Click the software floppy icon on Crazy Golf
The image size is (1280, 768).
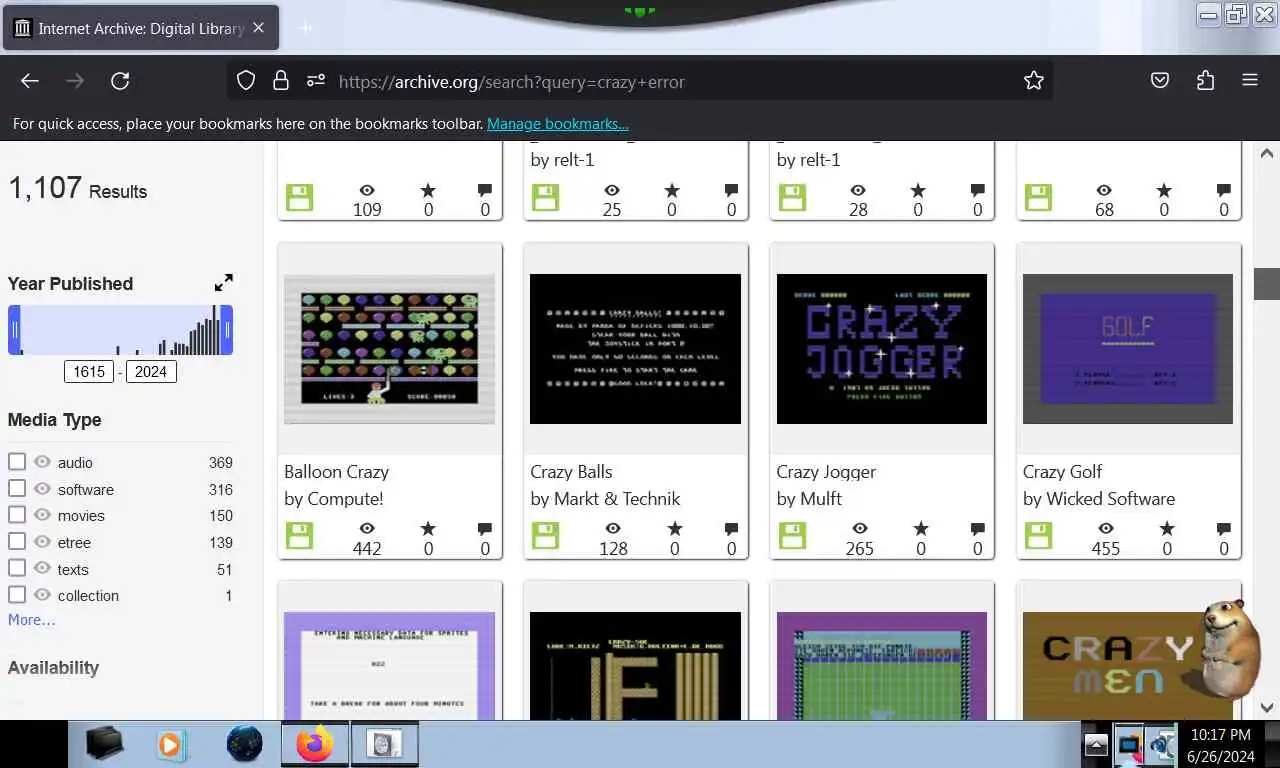(x=1038, y=536)
